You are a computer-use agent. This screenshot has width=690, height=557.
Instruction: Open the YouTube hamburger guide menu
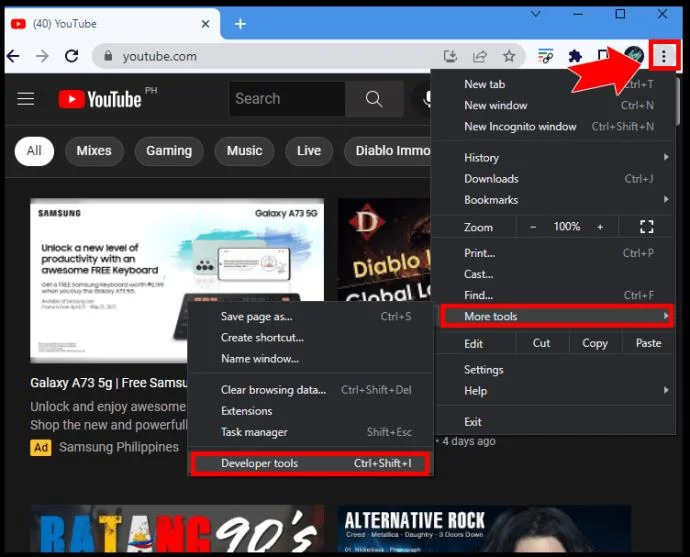pos(26,99)
